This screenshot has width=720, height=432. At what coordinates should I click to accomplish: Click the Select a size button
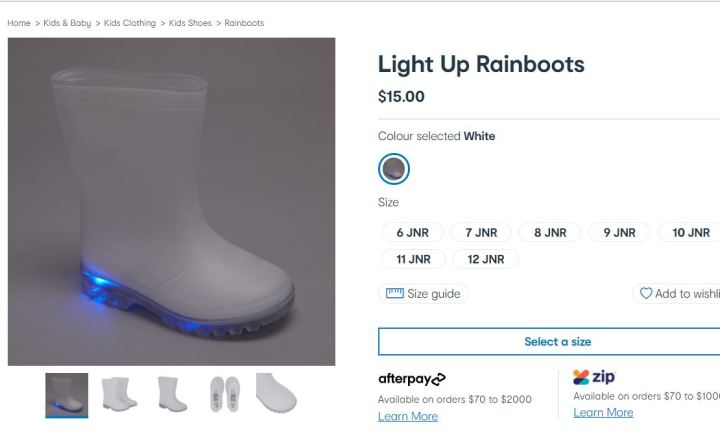pos(549,342)
